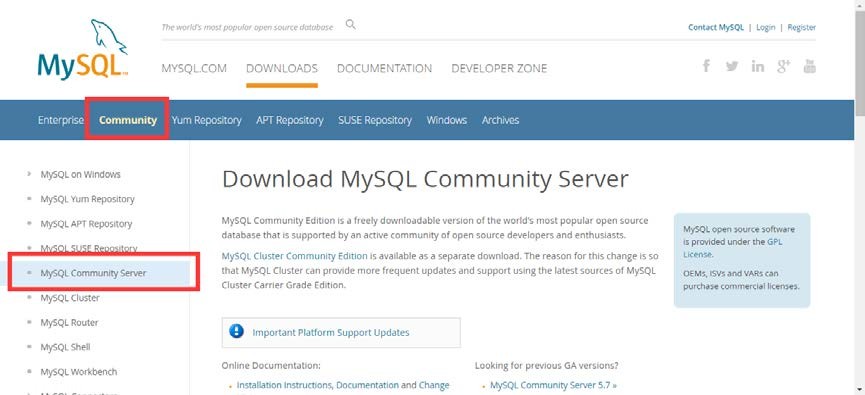Open the DEVELOPER ZONE tab

point(499,68)
